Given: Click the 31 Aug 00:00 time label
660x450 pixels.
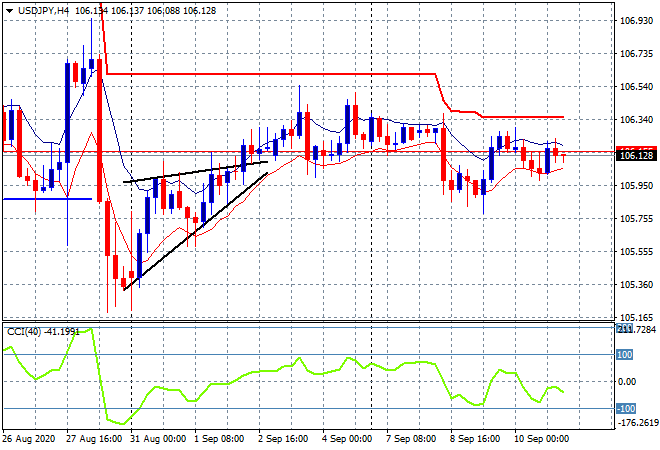Looking at the screenshot, I should (158, 439).
